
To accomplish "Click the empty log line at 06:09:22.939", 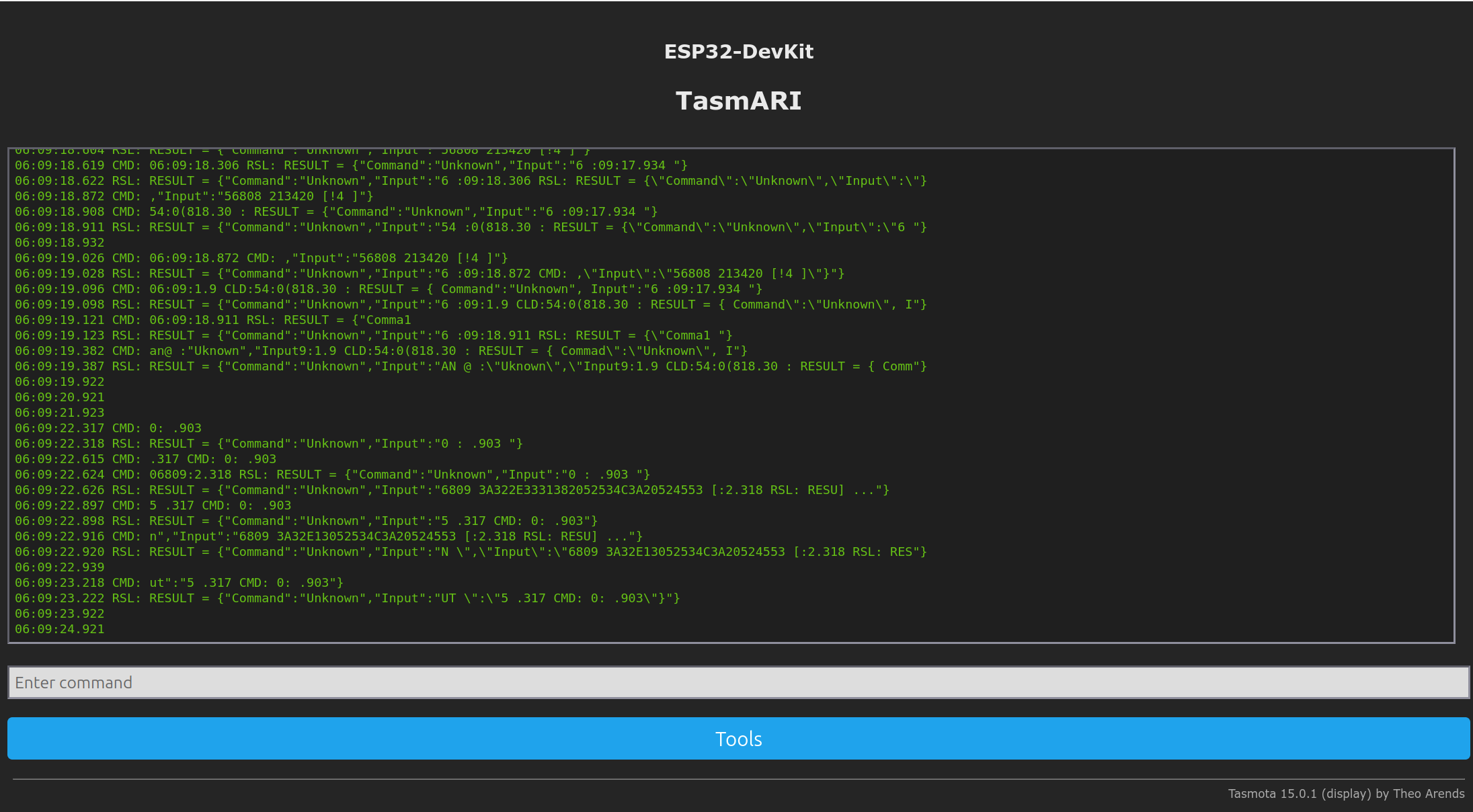I will click(x=60, y=567).
